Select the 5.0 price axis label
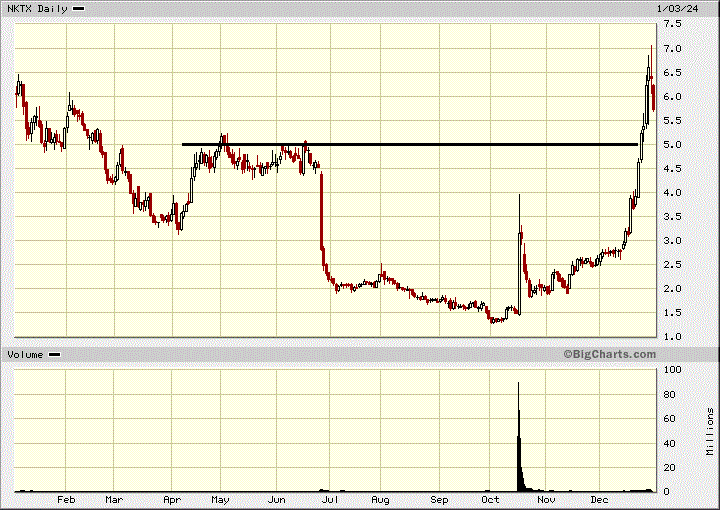Image resolution: width=720 pixels, height=510 pixels. (672, 145)
